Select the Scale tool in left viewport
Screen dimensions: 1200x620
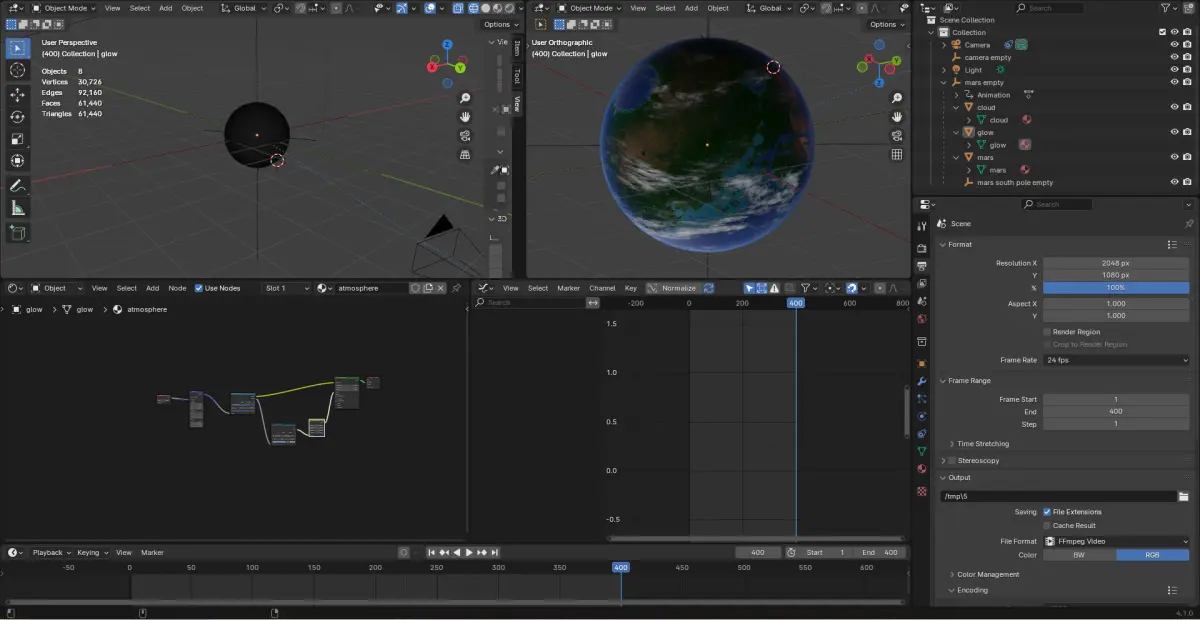point(17,138)
